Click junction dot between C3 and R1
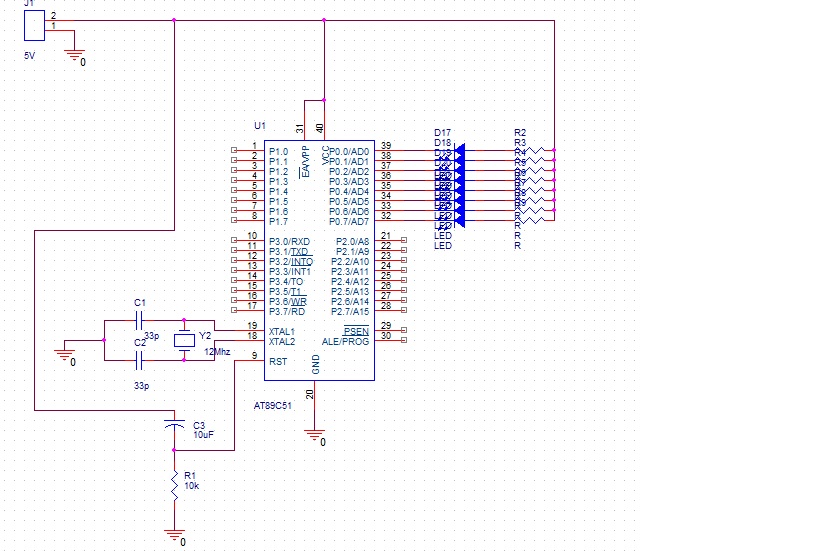 pos(174,450)
